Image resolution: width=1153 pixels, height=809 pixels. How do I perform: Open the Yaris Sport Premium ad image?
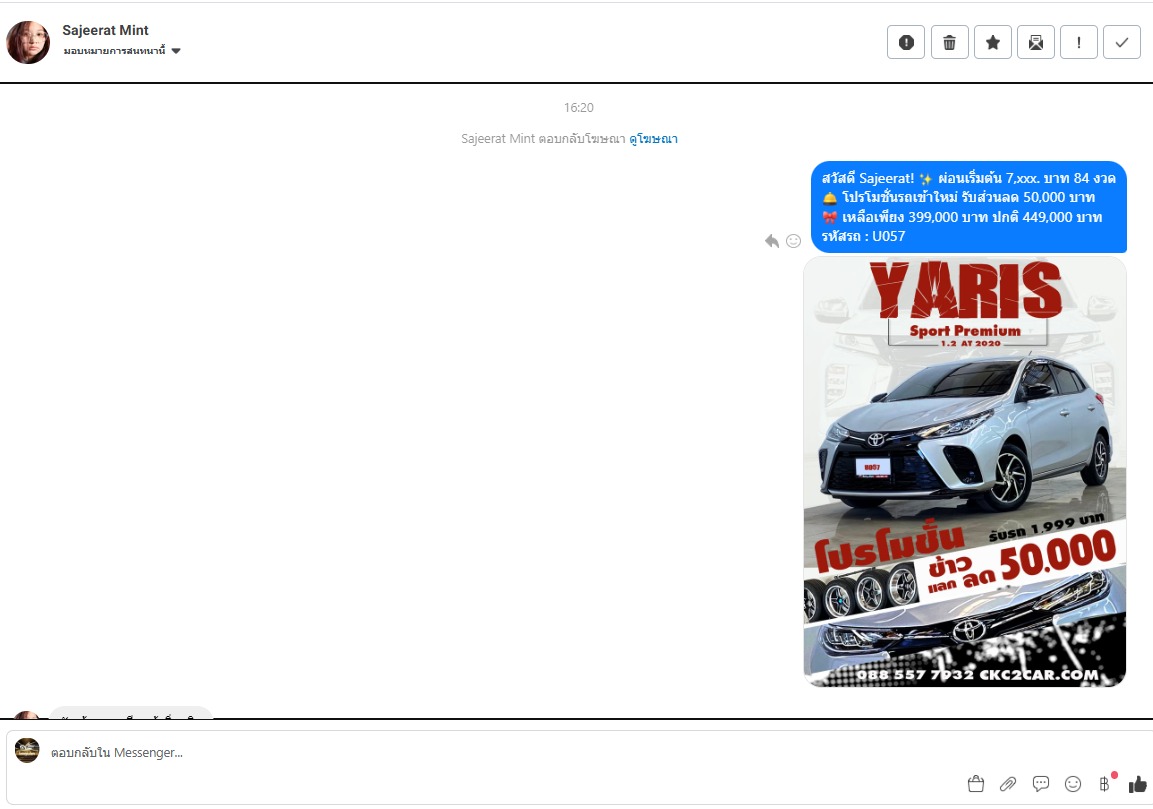tap(965, 471)
